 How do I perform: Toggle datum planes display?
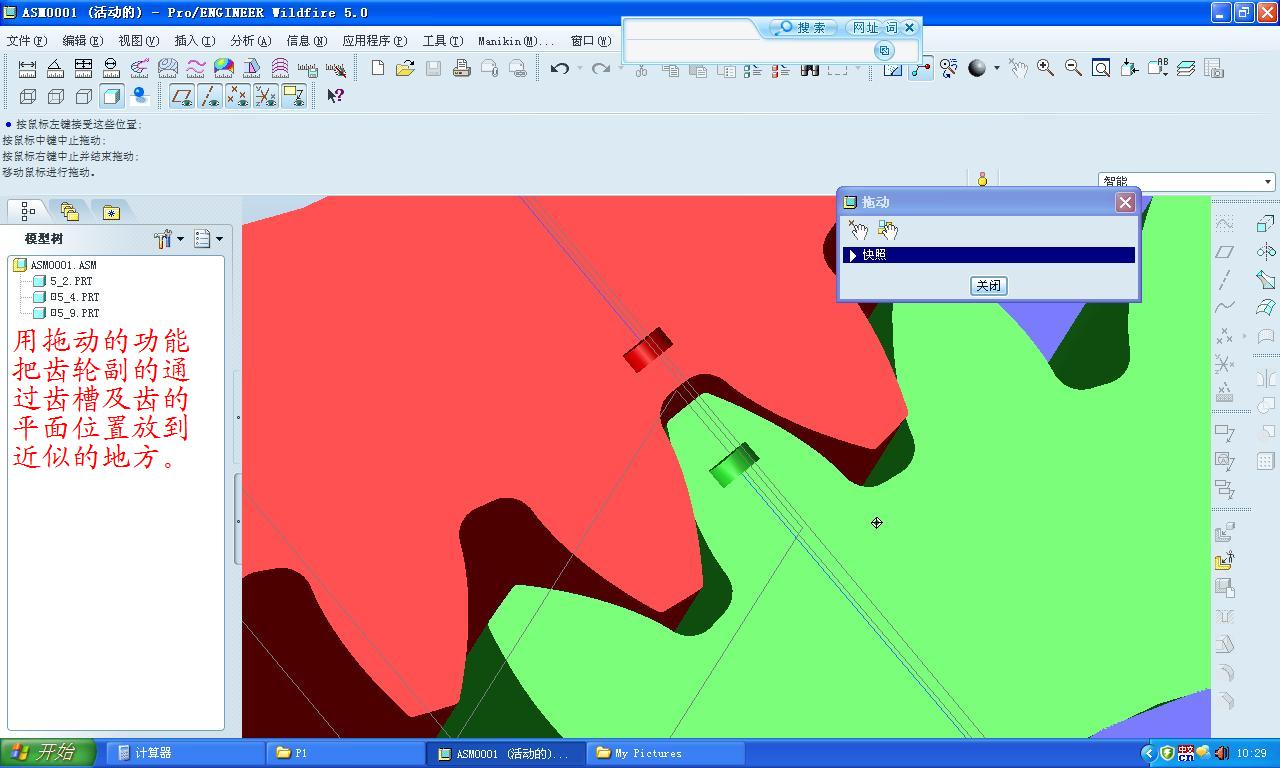click(x=181, y=96)
